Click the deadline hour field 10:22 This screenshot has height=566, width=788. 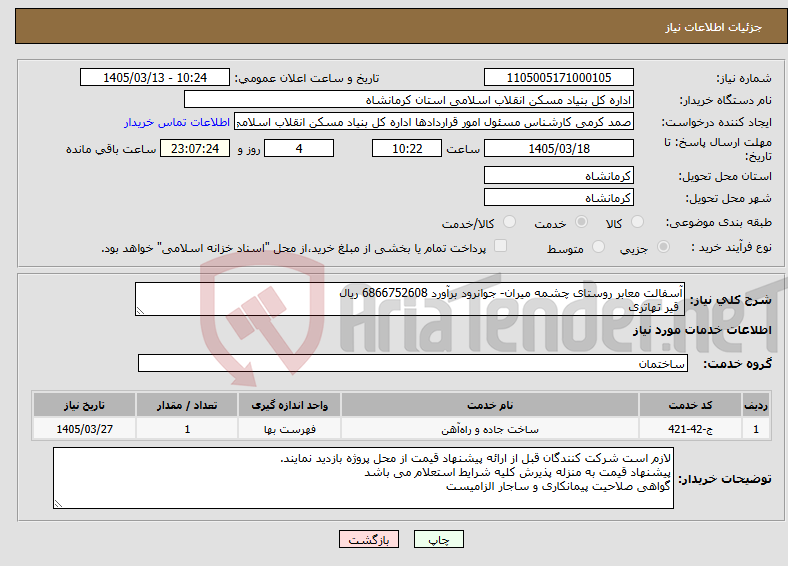pyautogui.click(x=407, y=148)
